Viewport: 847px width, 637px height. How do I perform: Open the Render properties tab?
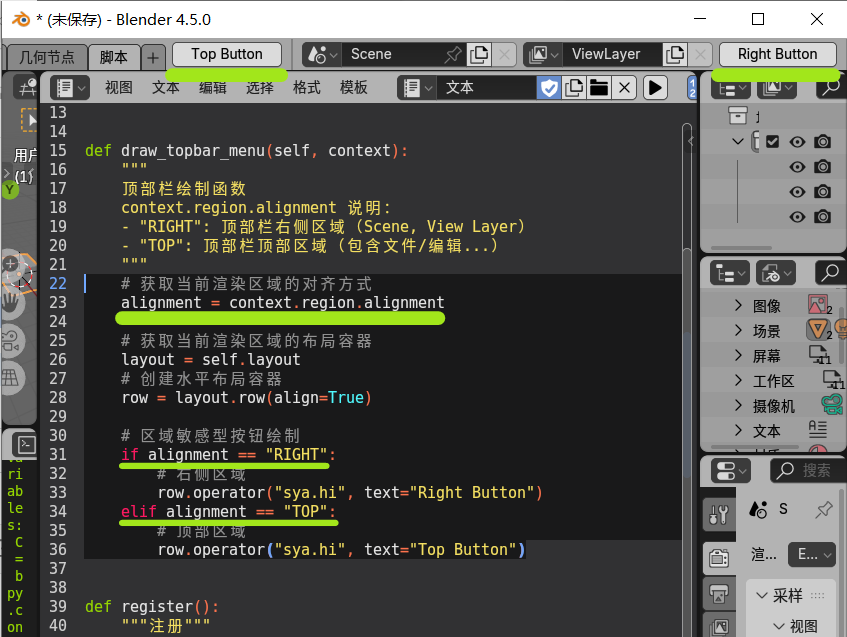pos(719,558)
